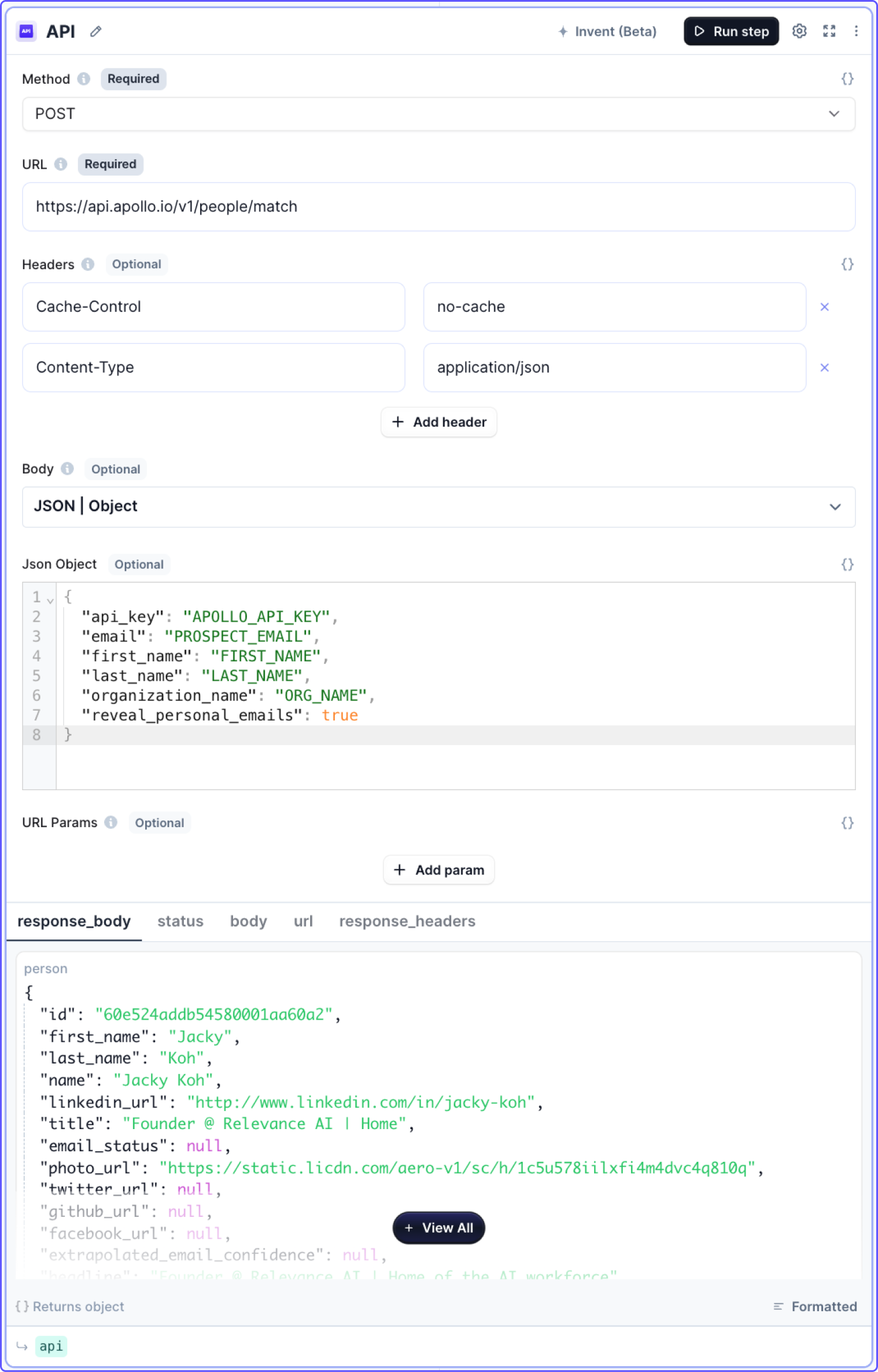Screen dimensions: 878x1372
Task: Click the URL info icon
Action: (x=61, y=164)
